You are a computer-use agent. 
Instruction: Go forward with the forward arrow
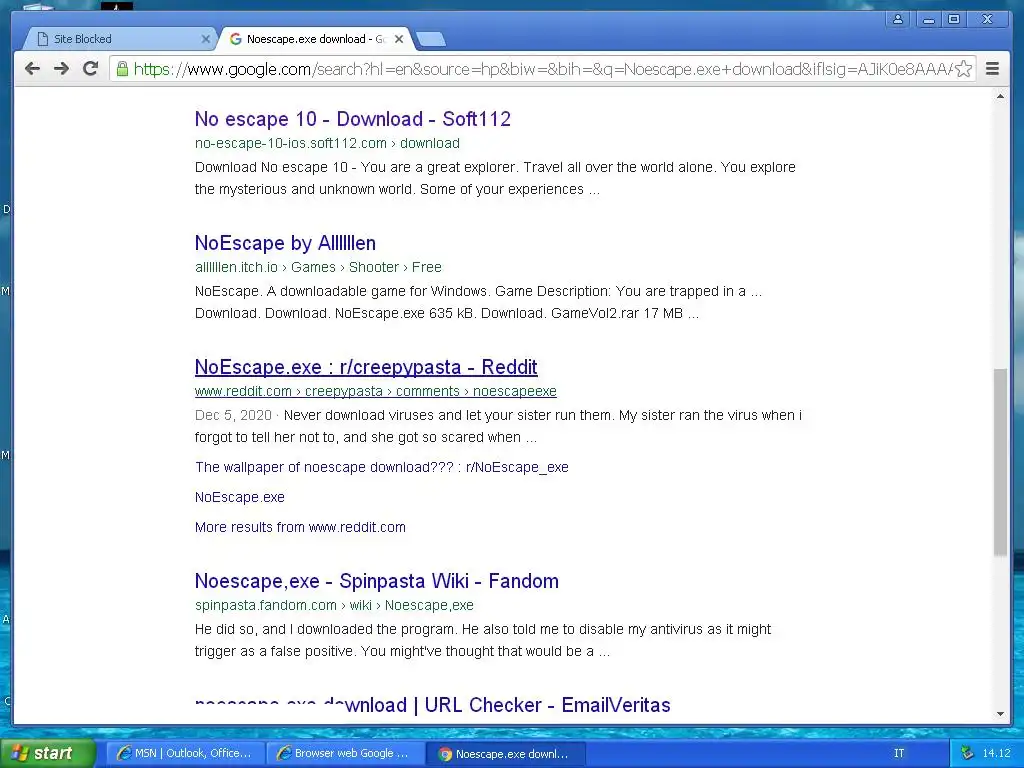point(61,69)
